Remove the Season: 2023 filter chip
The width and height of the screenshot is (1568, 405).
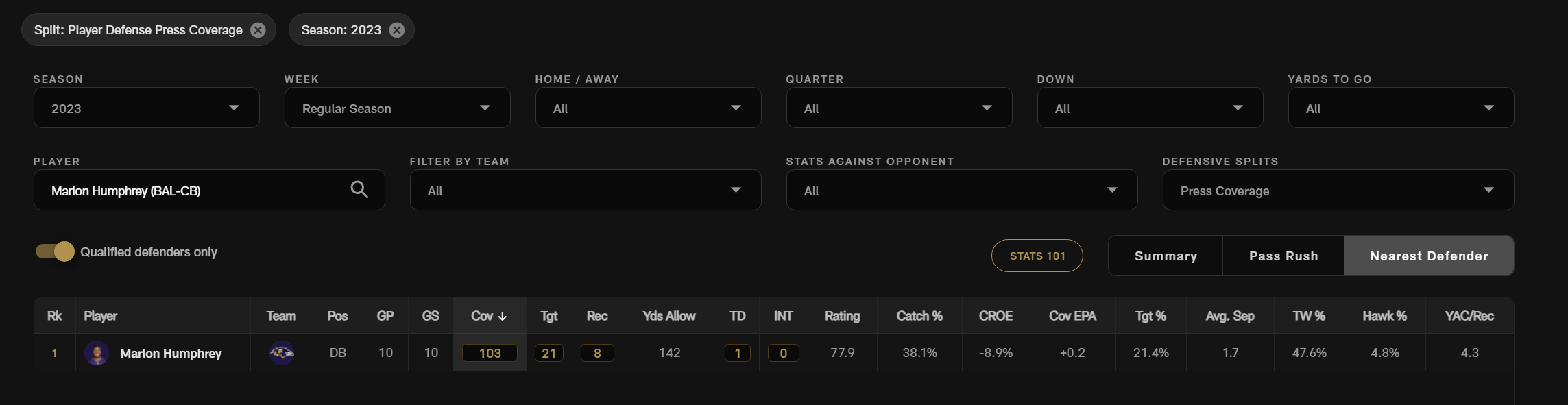pyautogui.click(x=397, y=30)
